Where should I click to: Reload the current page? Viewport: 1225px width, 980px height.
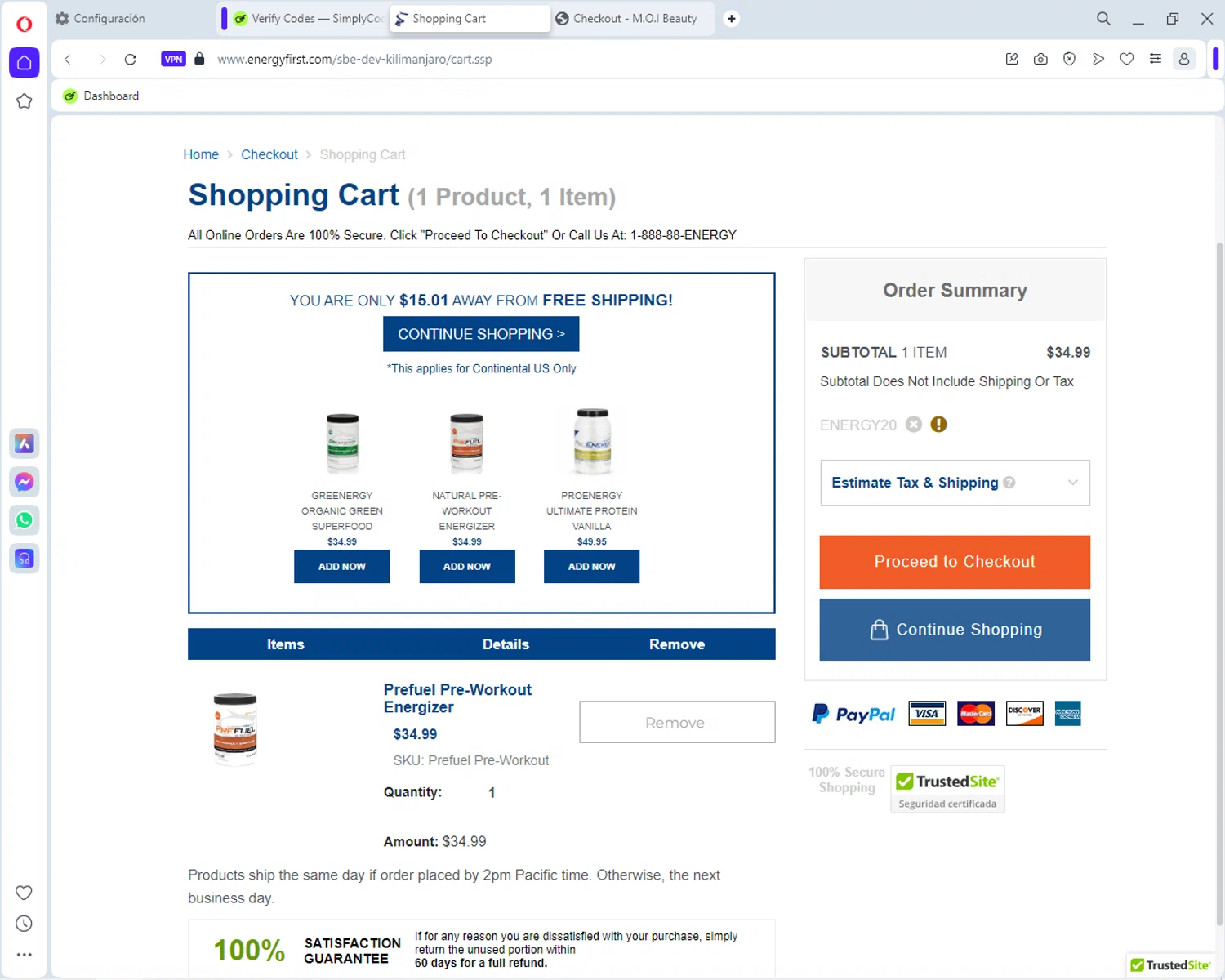[x=131, y=59]
